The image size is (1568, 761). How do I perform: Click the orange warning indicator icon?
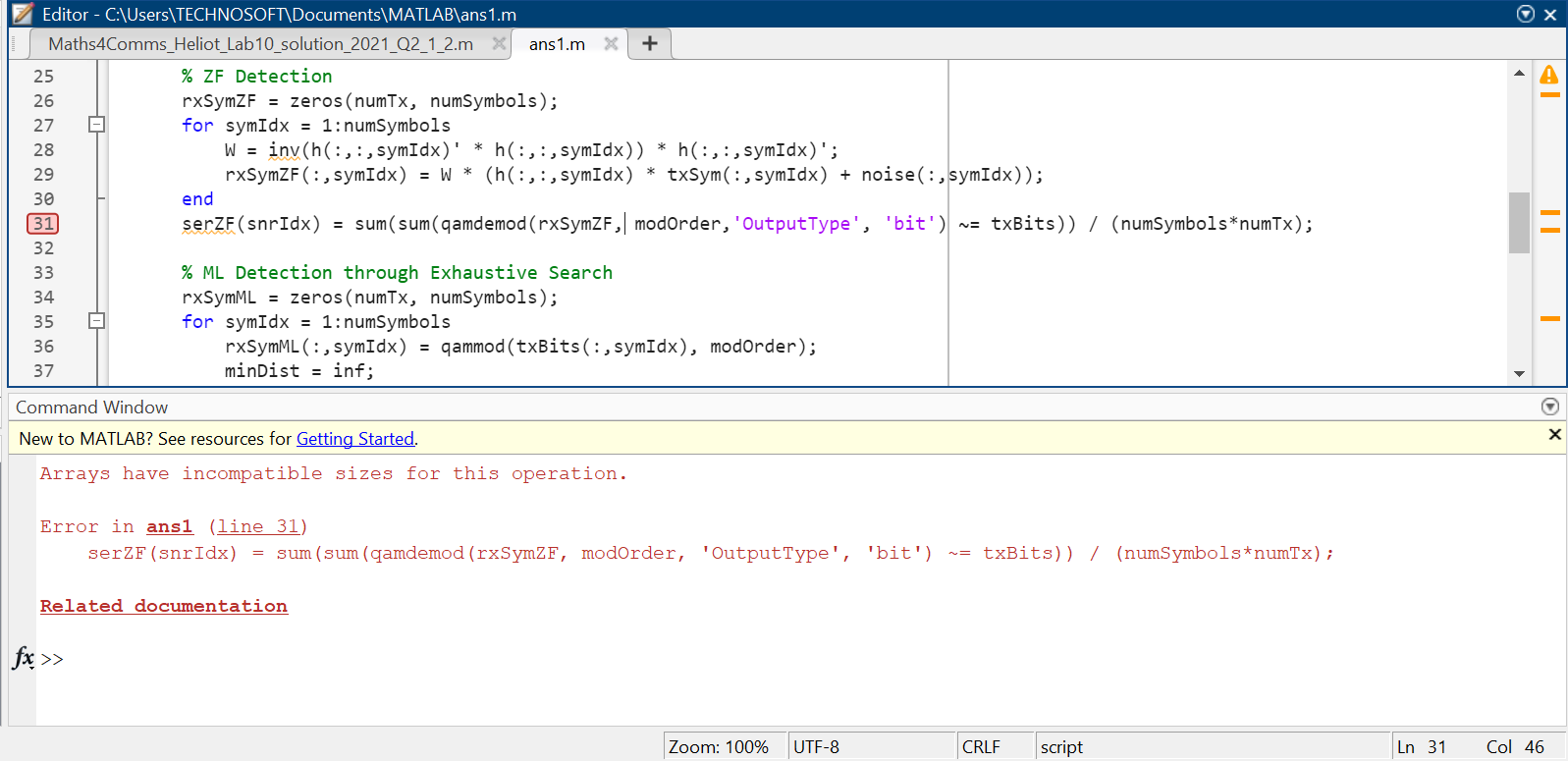click(1549, 75)
